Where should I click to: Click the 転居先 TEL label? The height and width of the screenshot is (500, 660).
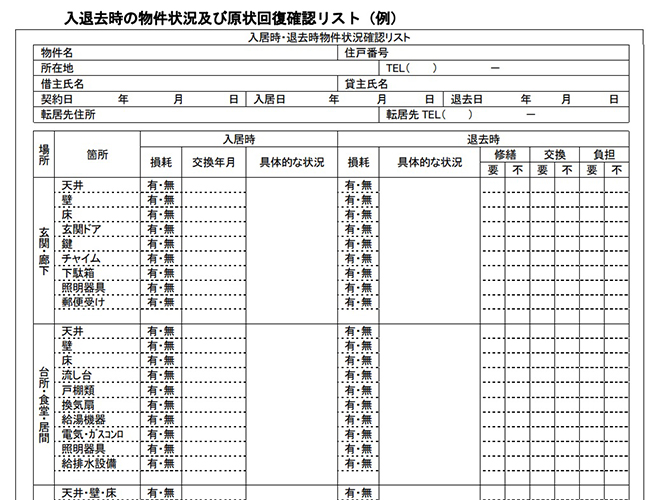(x=413, y=114)
